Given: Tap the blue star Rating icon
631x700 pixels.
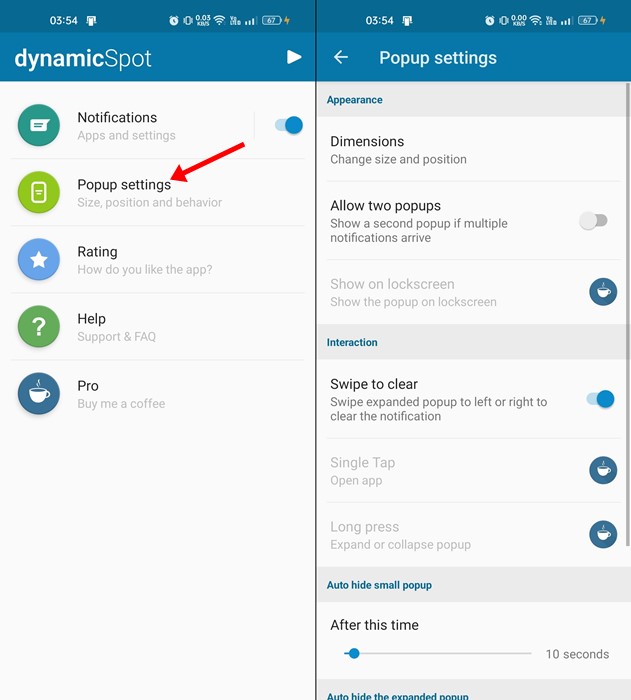Looking at the screenshot, I should coord(39,259).
